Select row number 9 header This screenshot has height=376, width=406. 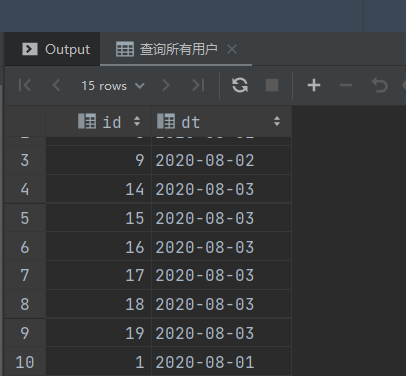tap(25, 333)
